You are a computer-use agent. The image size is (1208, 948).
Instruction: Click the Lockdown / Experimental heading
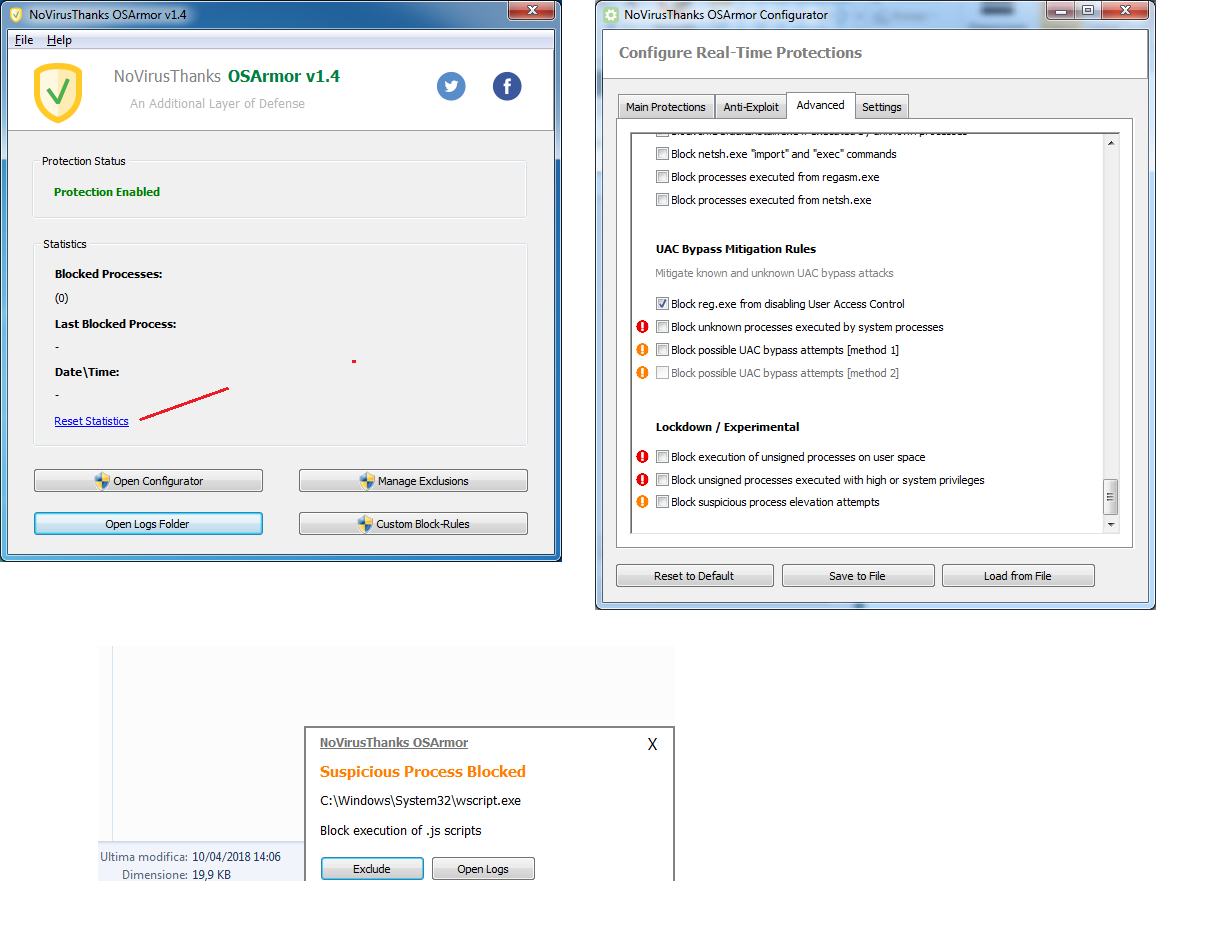(727, 427)
